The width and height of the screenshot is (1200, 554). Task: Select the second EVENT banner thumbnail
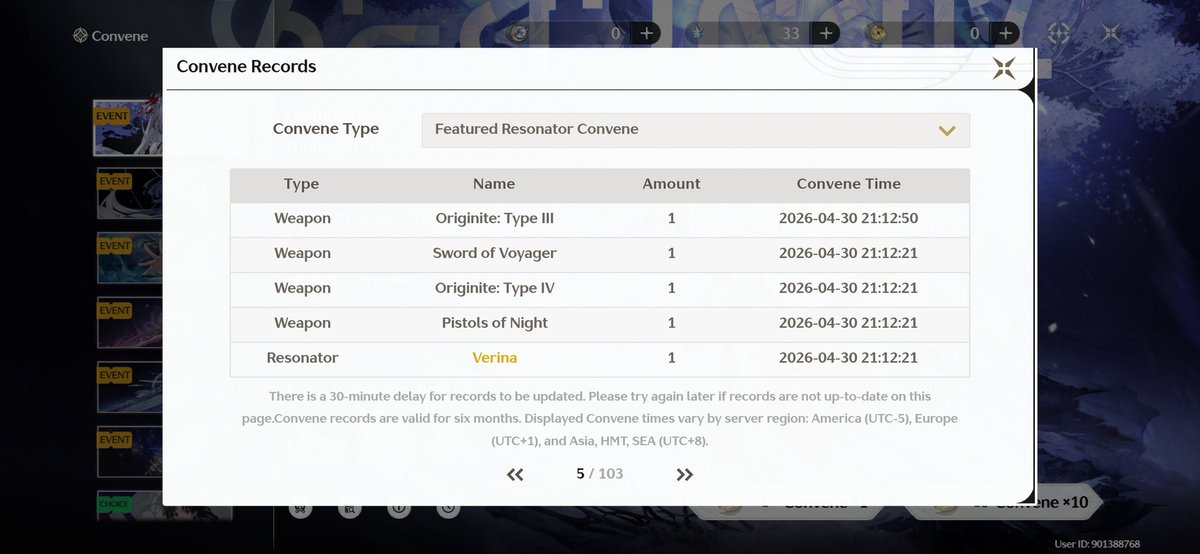pos(130,193)
